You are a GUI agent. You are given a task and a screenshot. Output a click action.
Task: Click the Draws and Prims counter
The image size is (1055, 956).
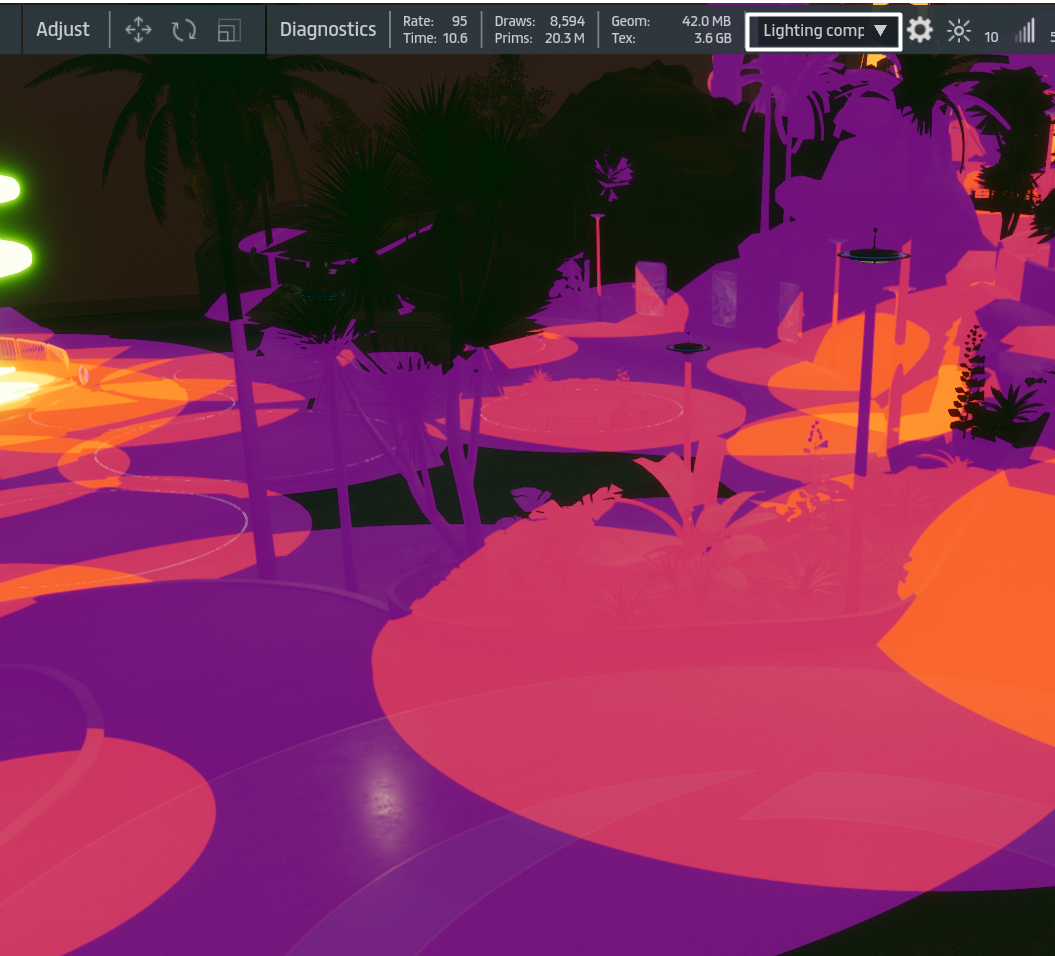[539, 30]
